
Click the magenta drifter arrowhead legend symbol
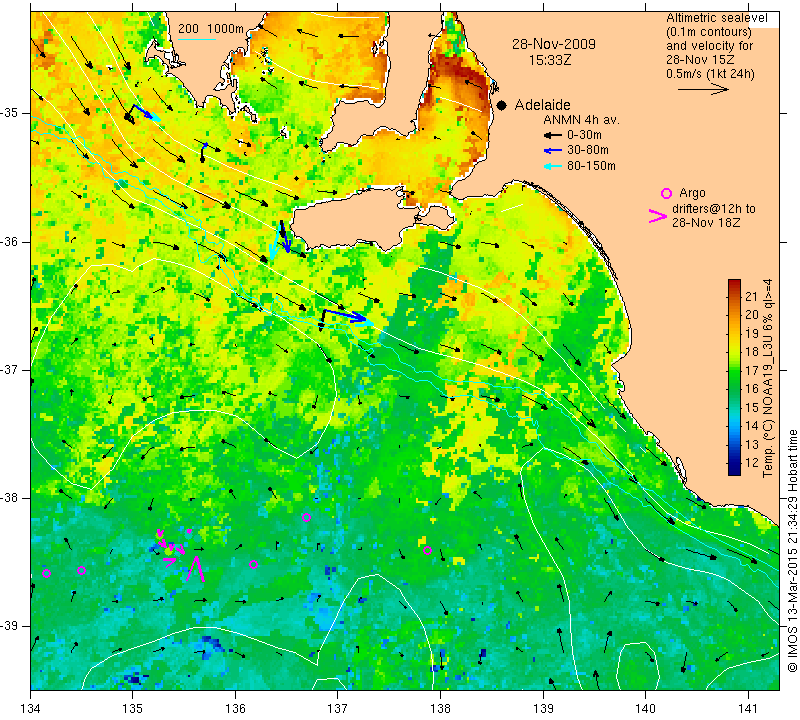coord(658,215)
